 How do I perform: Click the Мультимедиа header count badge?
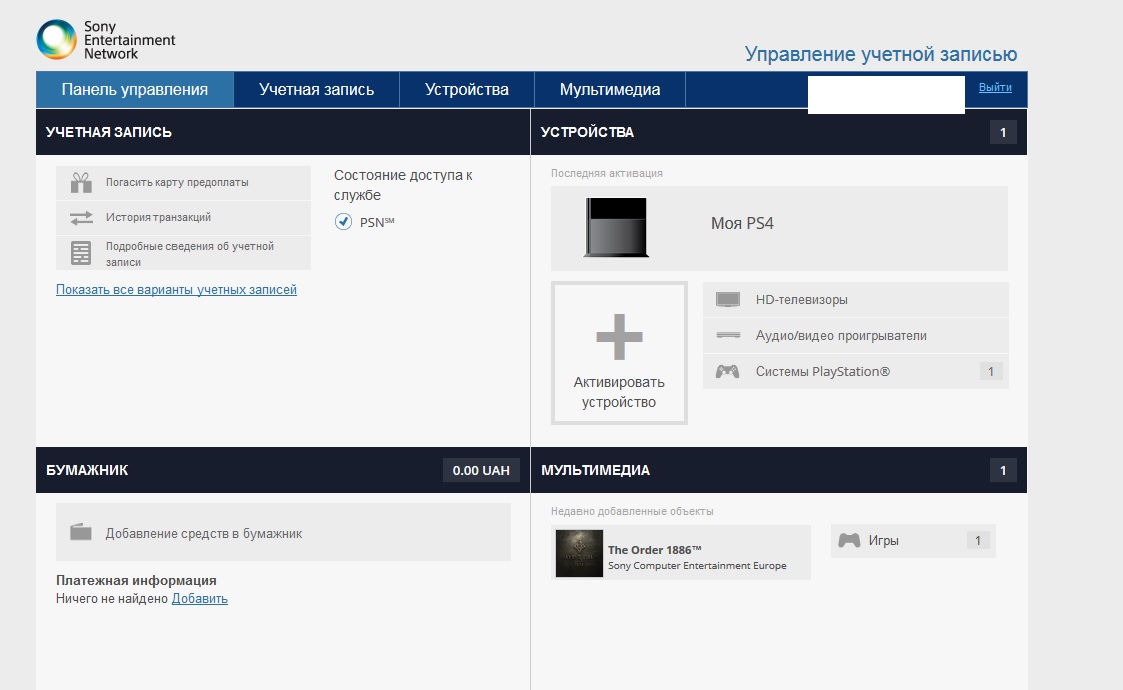pyautogui.click(x=1003, y=470)
